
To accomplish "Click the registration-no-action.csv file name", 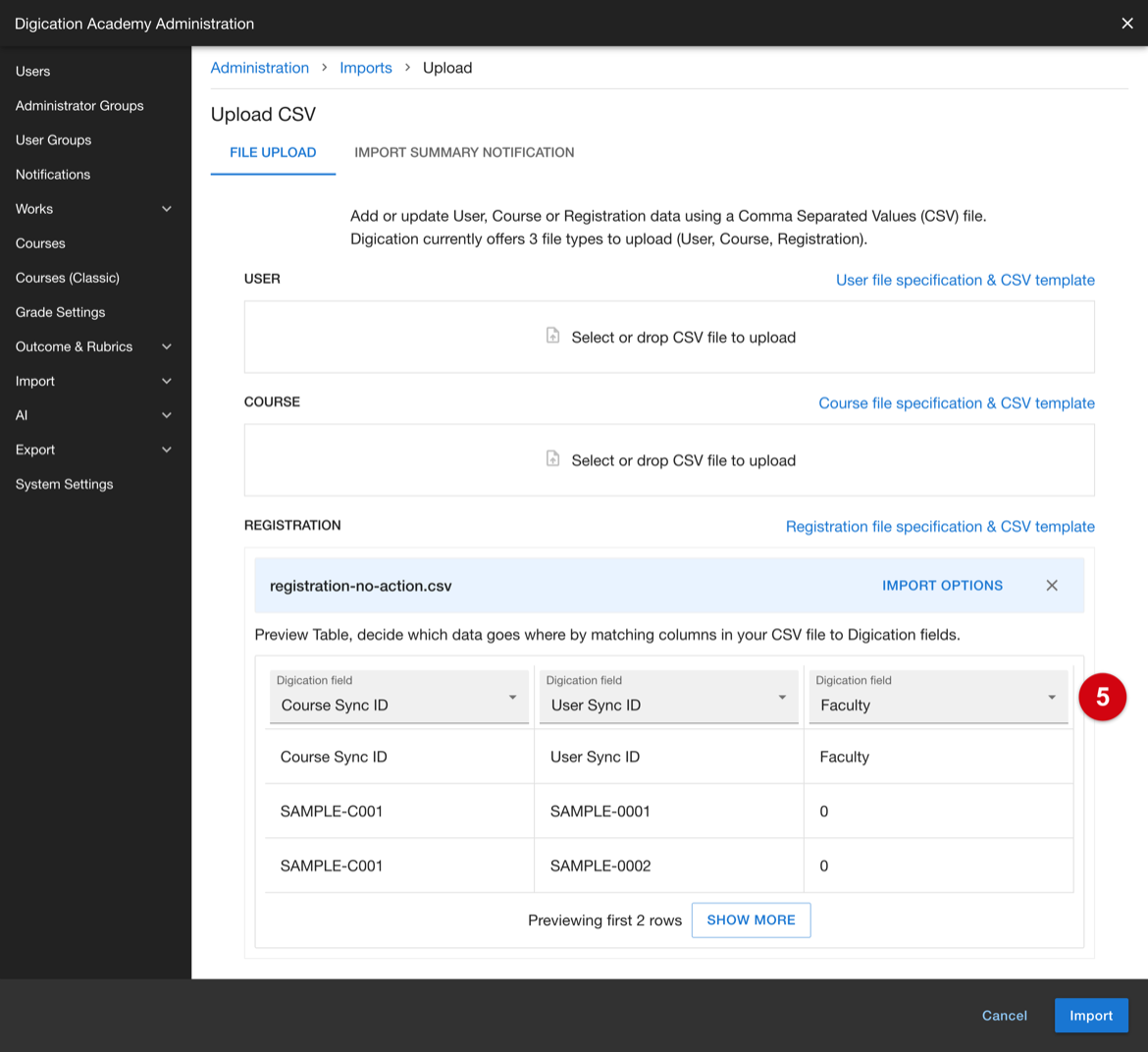I will pyautogui.click(x=361, y=586).
